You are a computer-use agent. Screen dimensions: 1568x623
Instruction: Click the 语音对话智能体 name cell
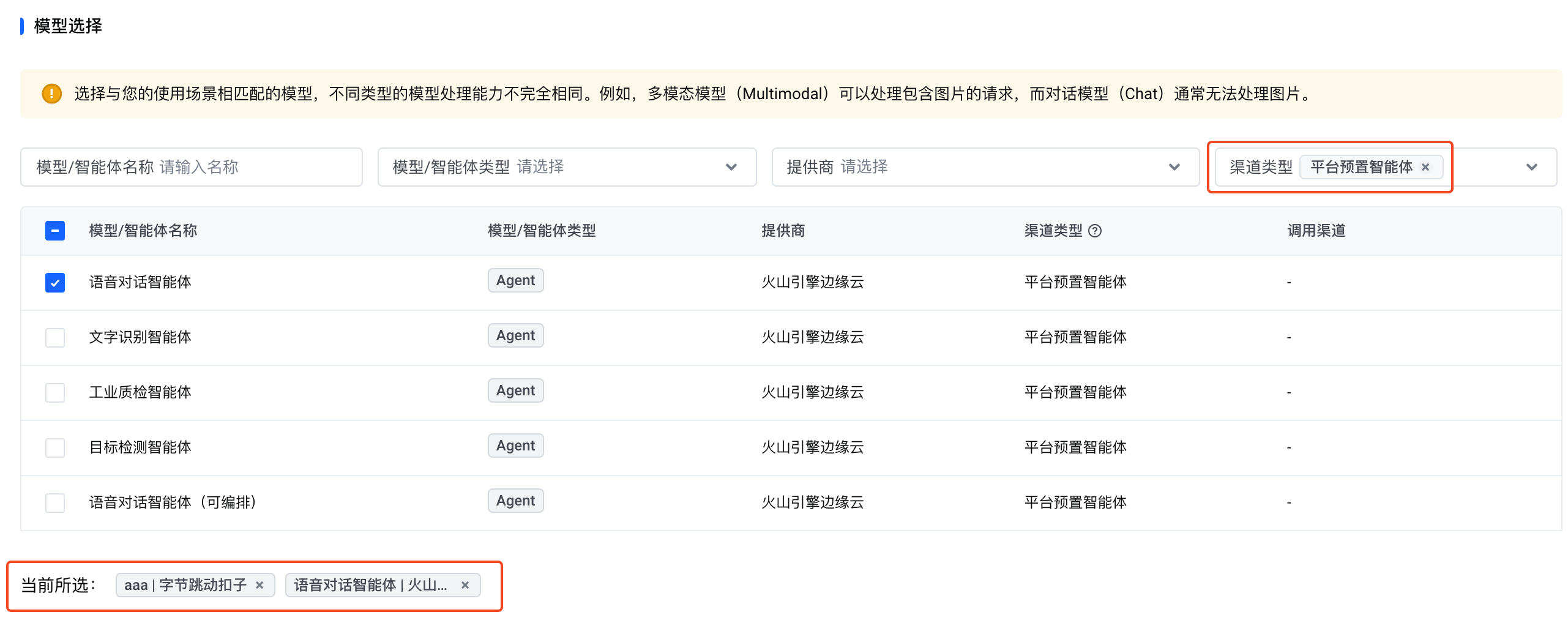(140, 282)
